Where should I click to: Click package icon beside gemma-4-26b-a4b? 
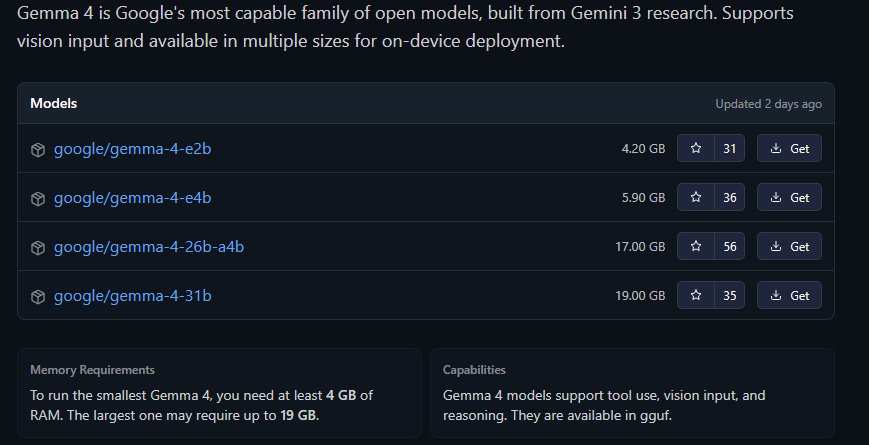click(x=38, y=247)
